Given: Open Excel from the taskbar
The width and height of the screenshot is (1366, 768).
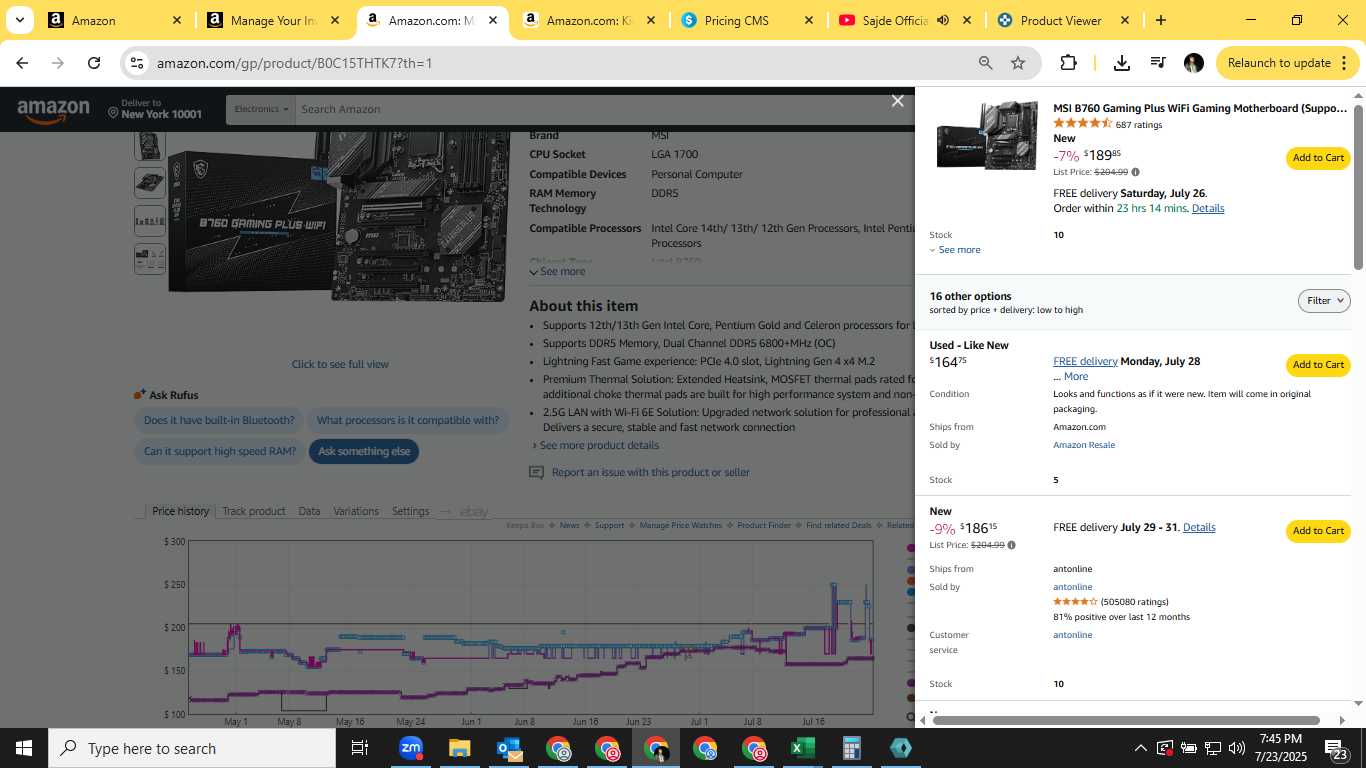Looking at the screenshot, I should 802,748.
